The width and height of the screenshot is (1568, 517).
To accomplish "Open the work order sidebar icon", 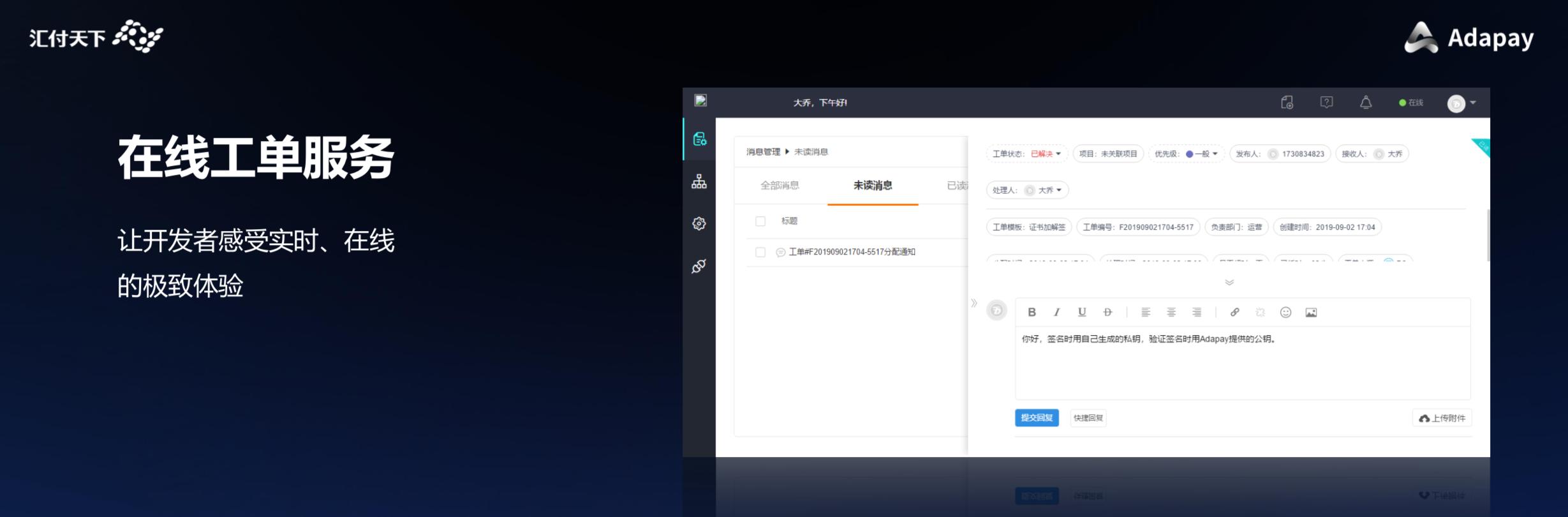I will click(x=700, y=139).
